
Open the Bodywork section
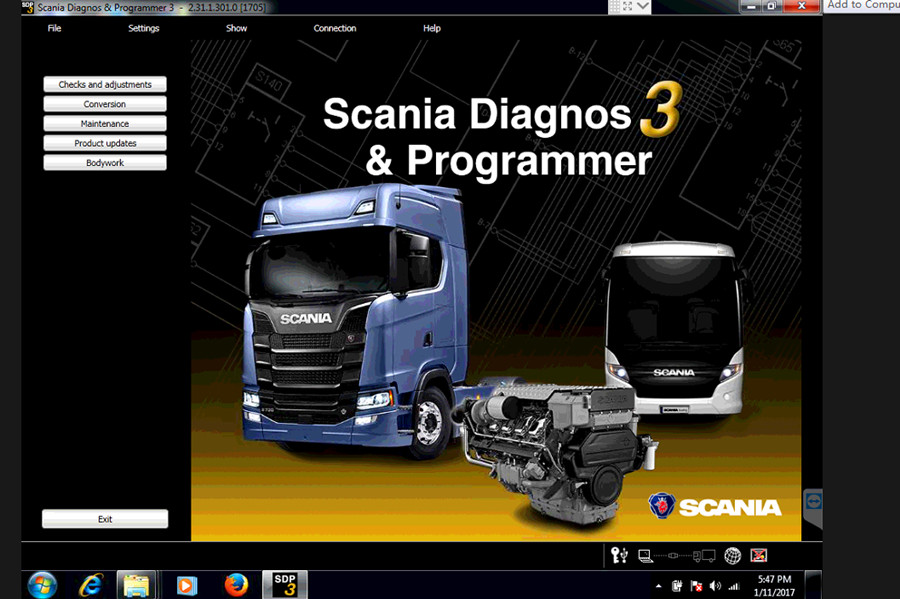click(105, 162)
